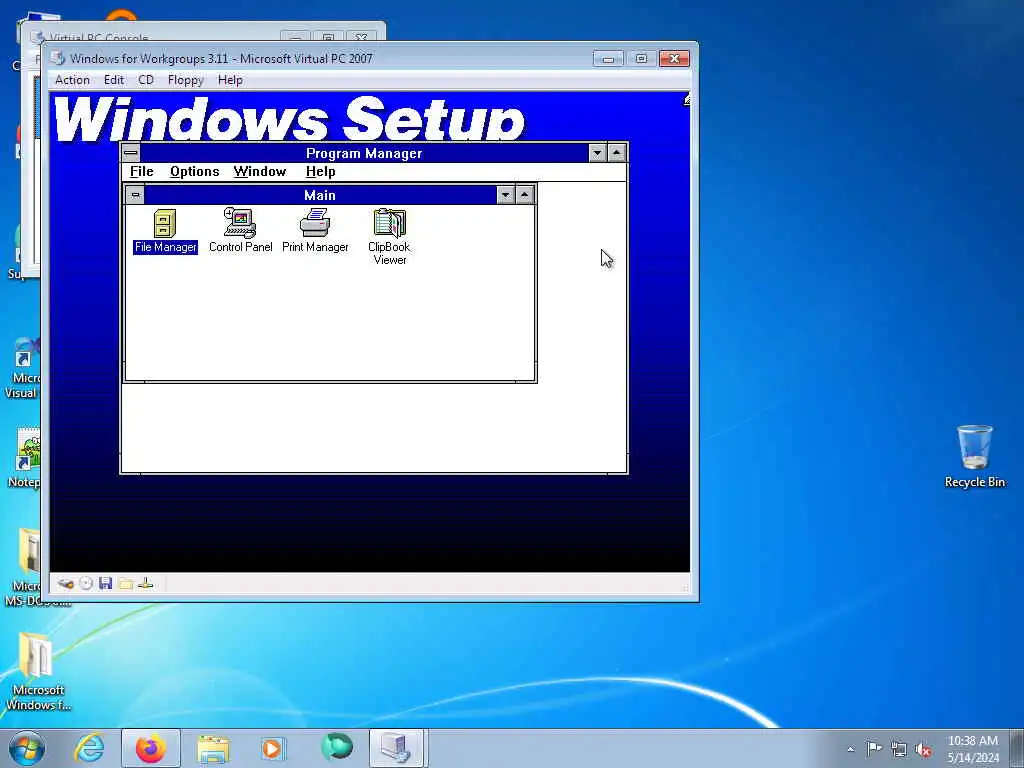Click the floppy disk status icon
1024x768 pixels.
(x=106, y=583)
